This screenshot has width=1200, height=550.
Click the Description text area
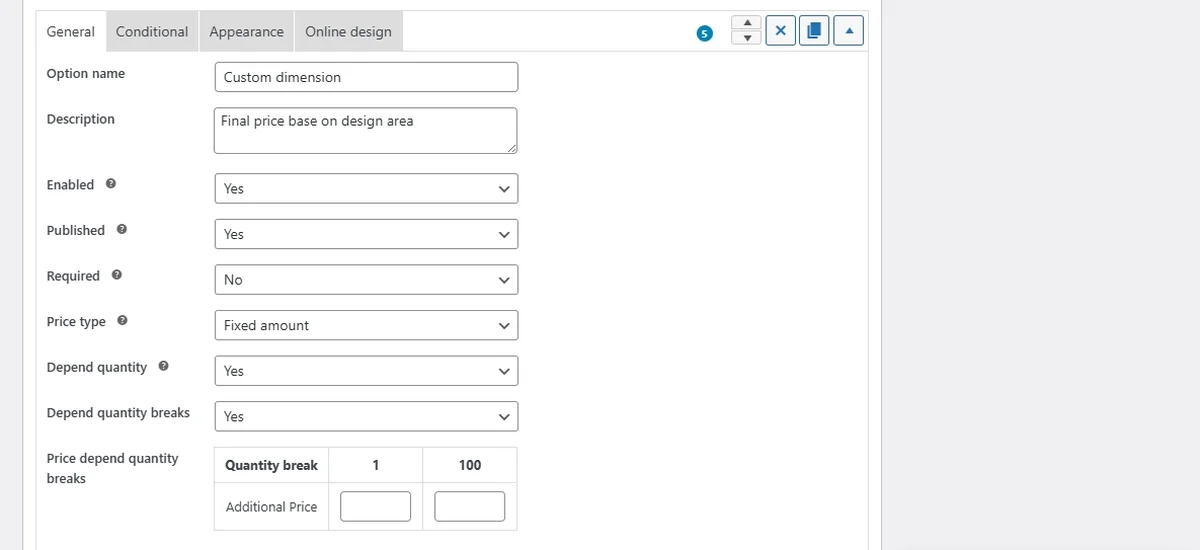pos(366,131)
